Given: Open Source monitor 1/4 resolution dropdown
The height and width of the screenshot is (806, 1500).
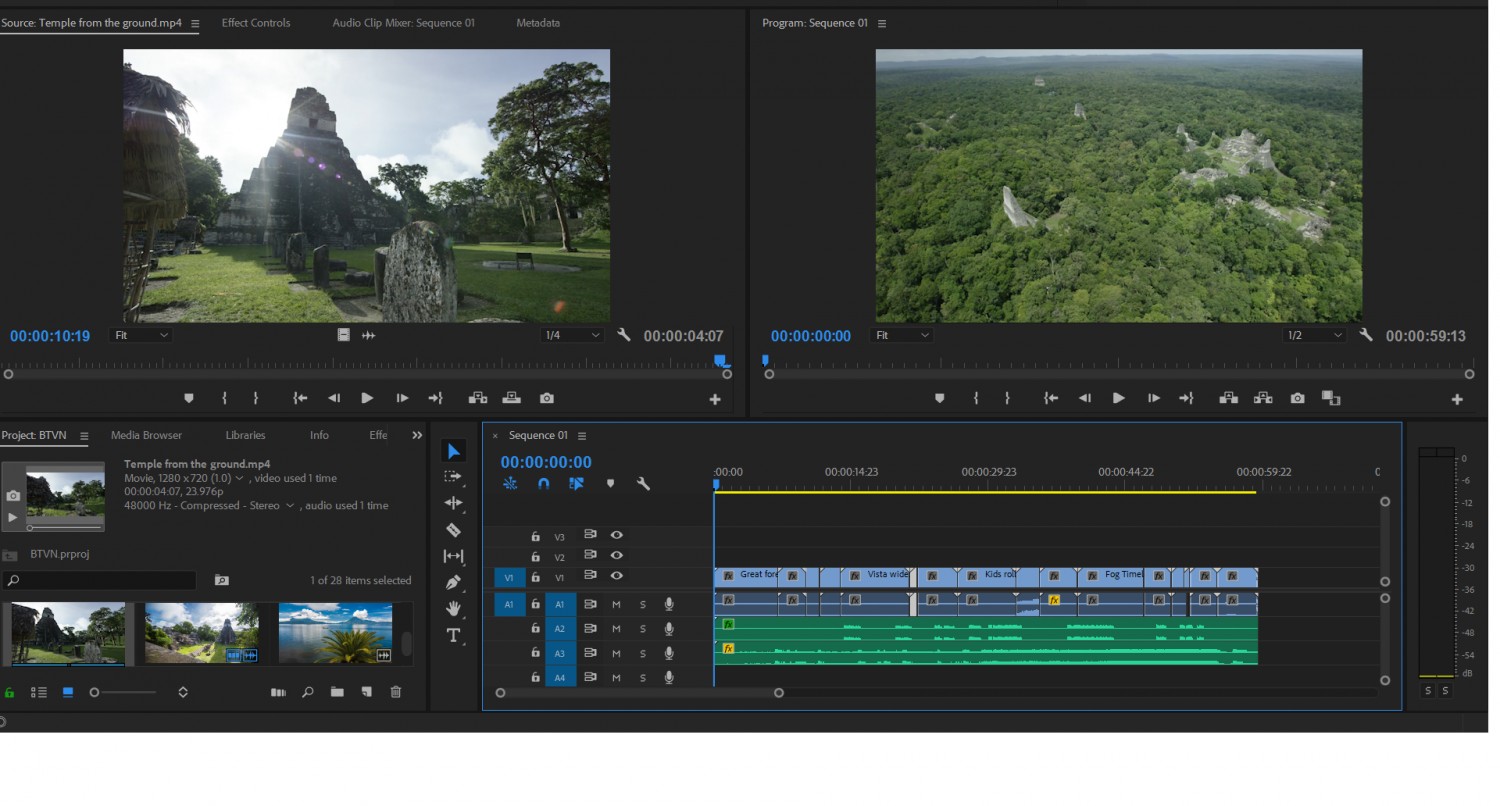Looking at the screenshot, I should point(572,335).
